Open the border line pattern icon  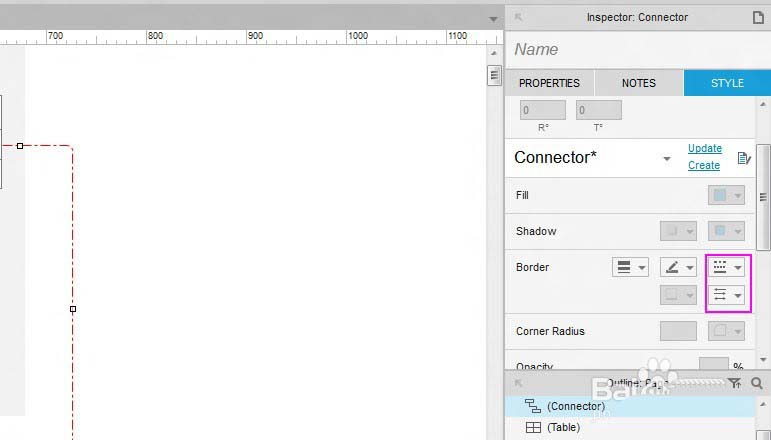(726, 267)
